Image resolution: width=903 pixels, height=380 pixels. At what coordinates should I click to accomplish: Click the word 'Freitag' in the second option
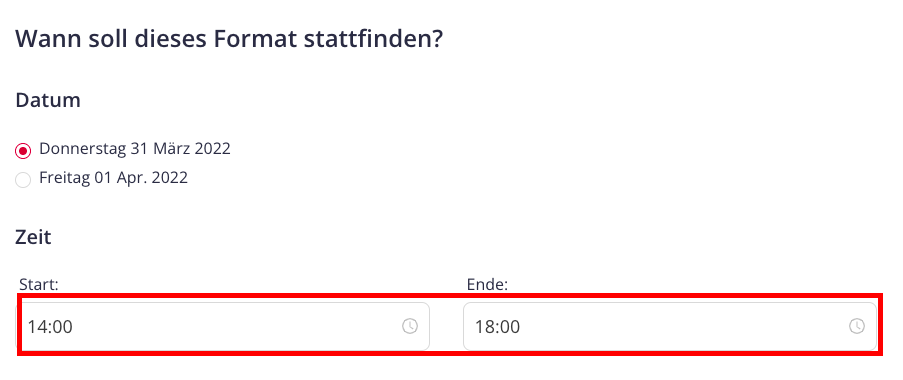(x=64, y=177)
